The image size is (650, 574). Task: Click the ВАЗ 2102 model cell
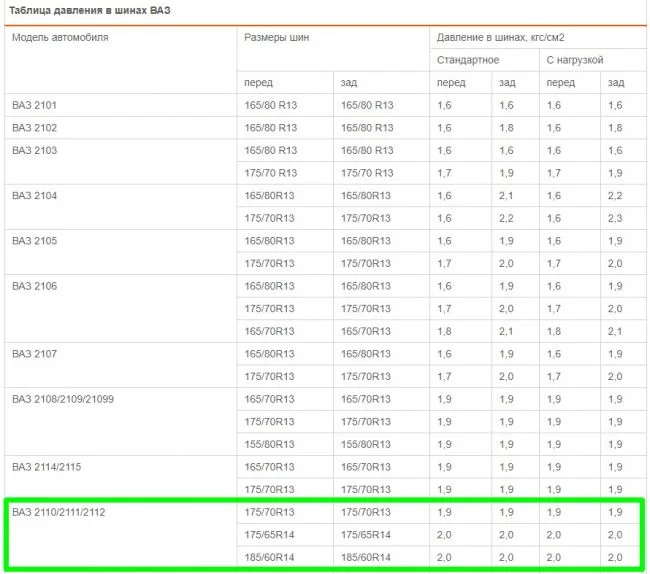pyautogui.click(x=35, y=128)
